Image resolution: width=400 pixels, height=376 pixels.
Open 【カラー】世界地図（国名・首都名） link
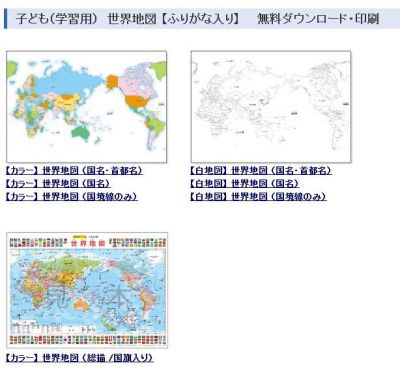click(x=74, y=171)
